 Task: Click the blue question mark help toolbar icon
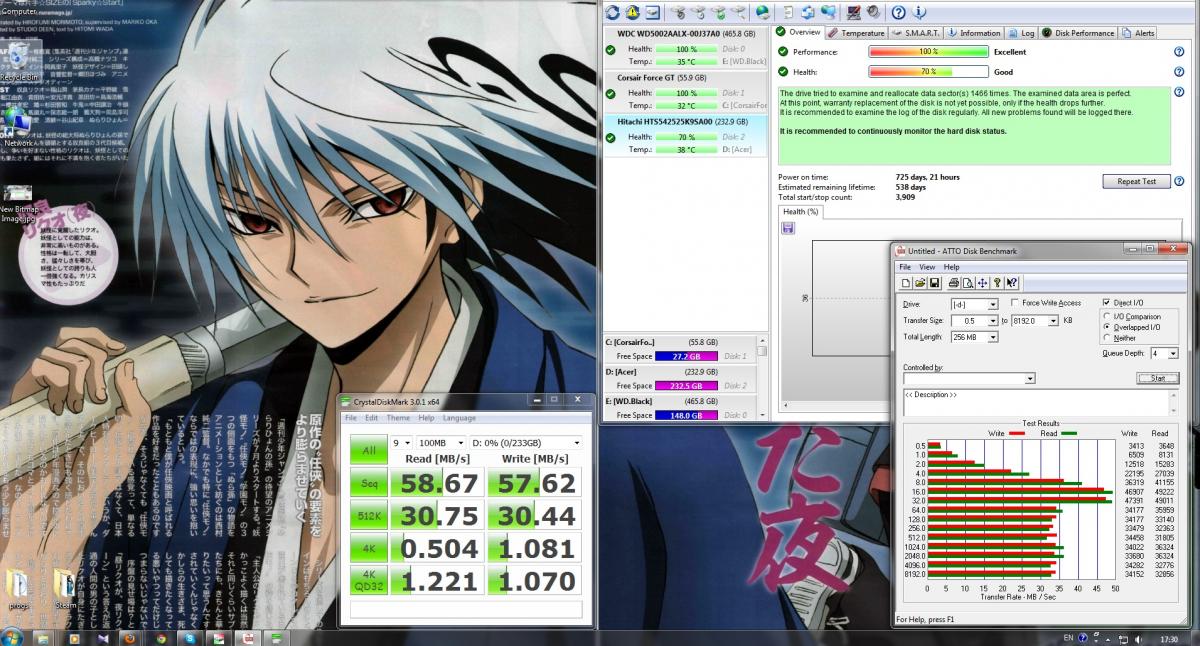(898, 12)
